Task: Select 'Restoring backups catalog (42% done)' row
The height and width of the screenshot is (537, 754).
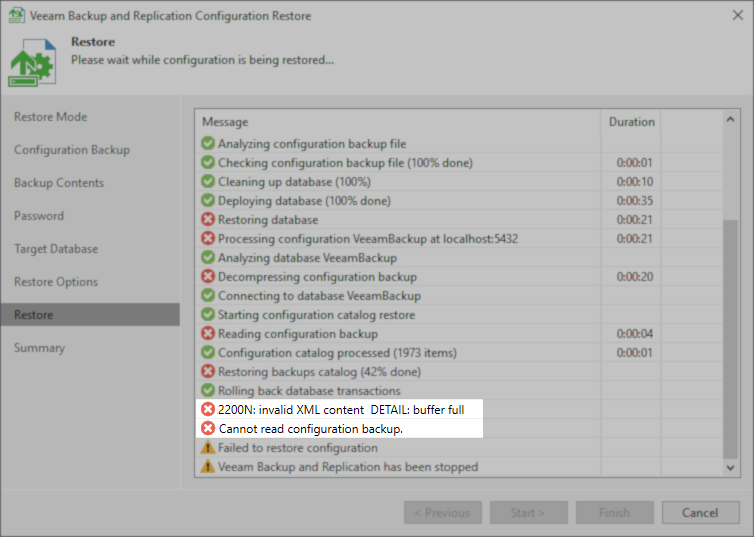Action: click(319, 372)
